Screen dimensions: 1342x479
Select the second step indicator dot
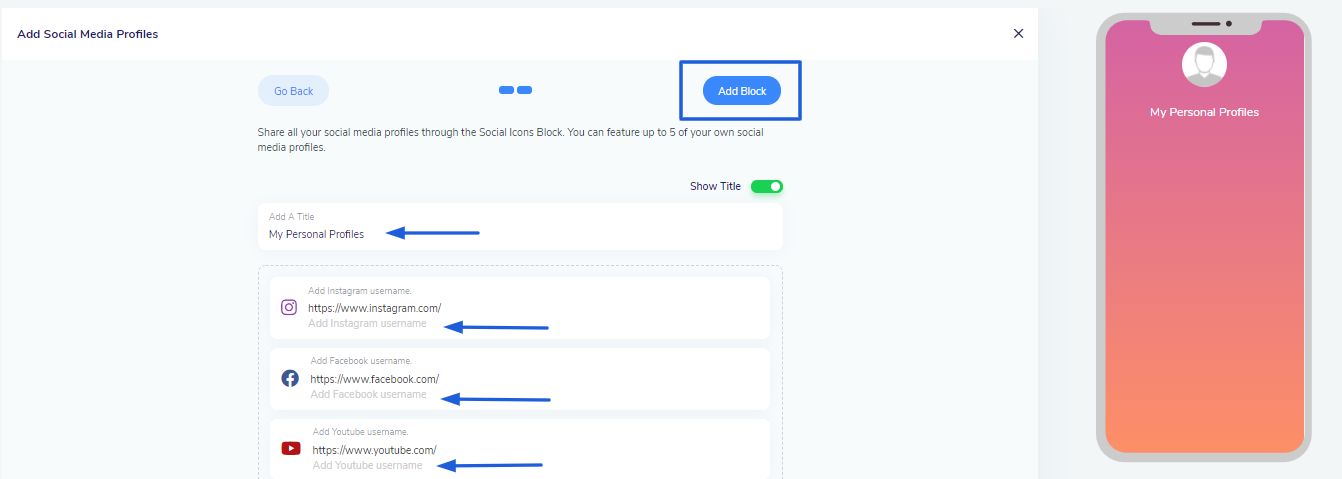pos(524,90)
